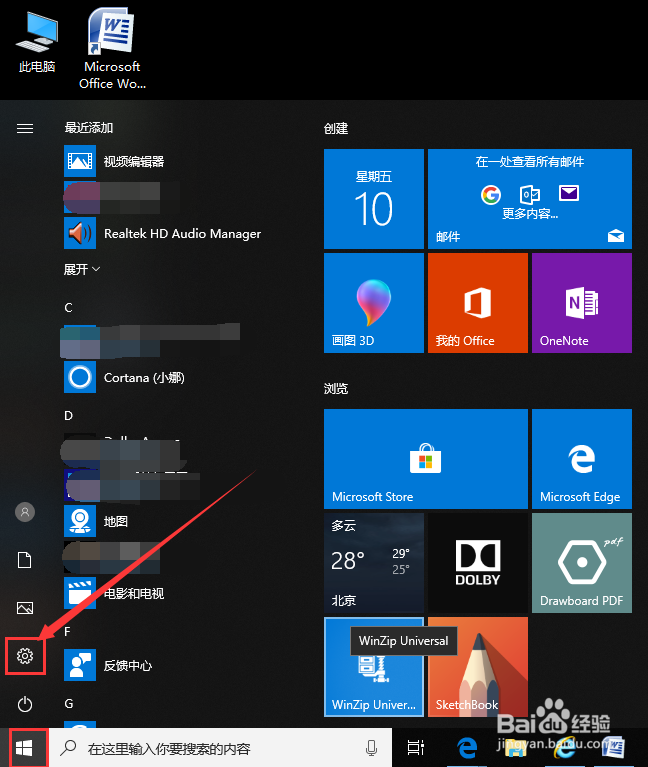The height and width of the screenshot is (767, 648).
Task: Open the 我的 Office tile
Action: 478,303
